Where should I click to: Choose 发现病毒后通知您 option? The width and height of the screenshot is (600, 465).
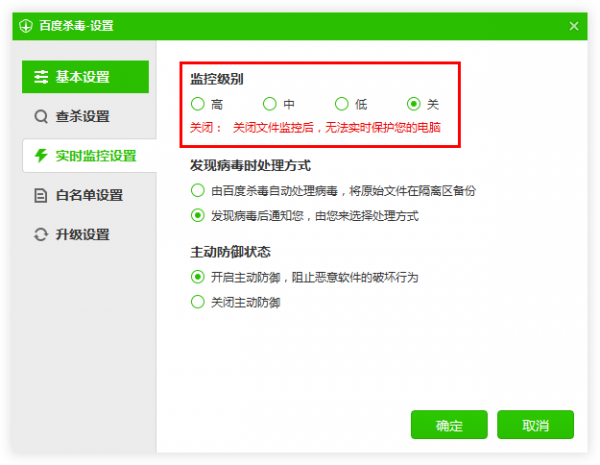point(198,215)
